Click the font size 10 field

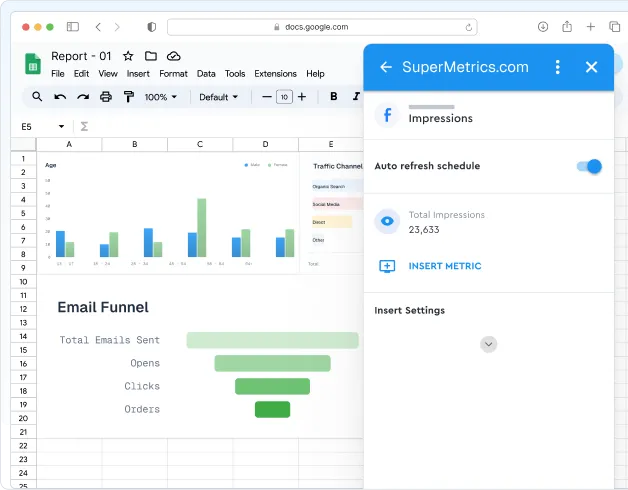coord(284,97)
